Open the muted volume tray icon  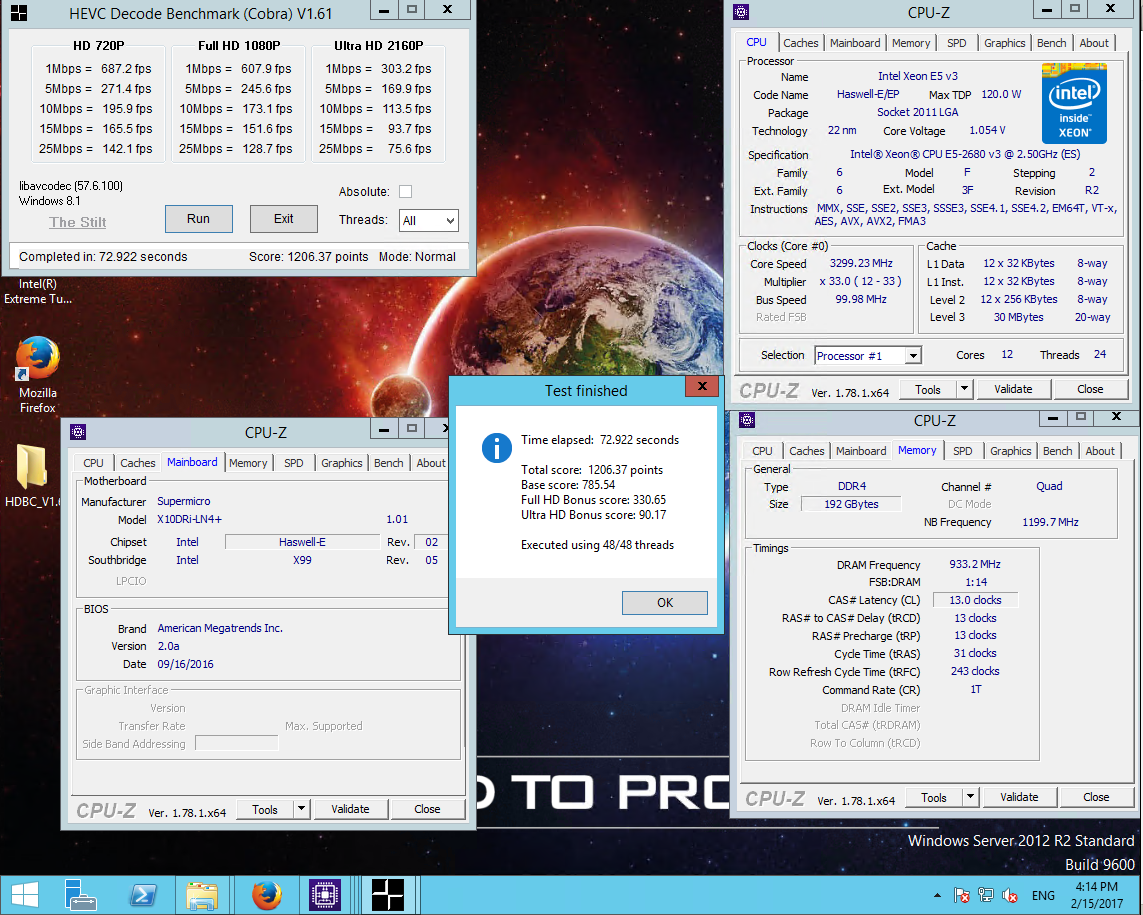click(1010, 895)
